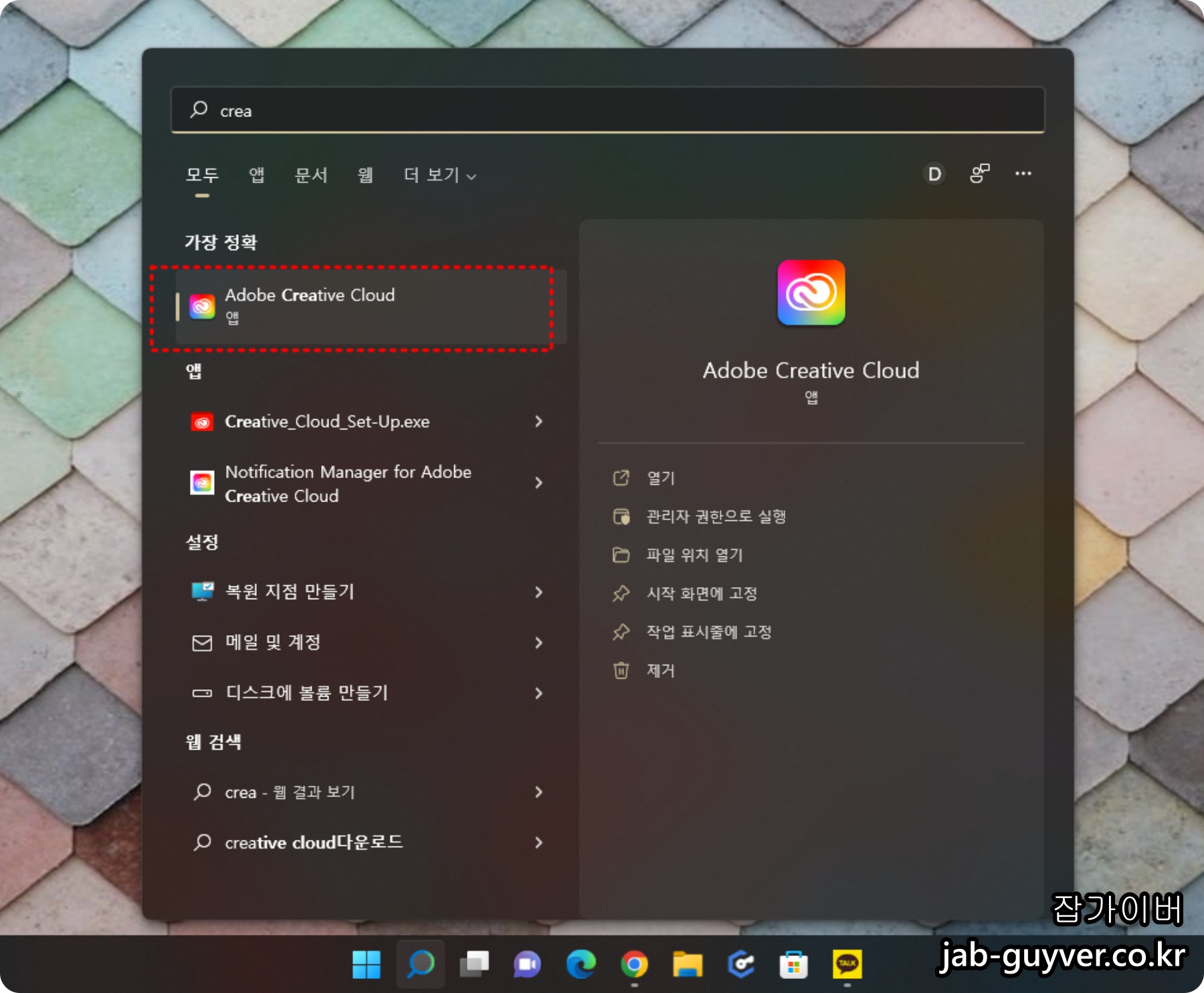Open the three-dot more options menu
The height and width of the screenshot is (993, 1204).
pyautogui.click(x=1023, y=174)
